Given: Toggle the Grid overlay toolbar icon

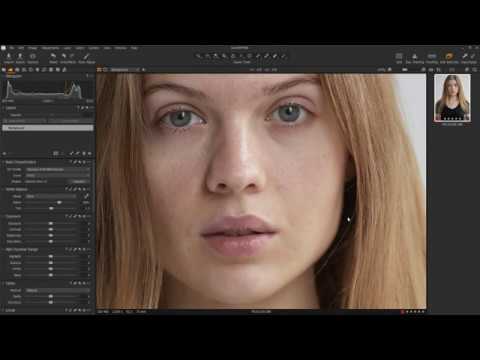Looking at the screenshot, I should click(x=399, y=56).
